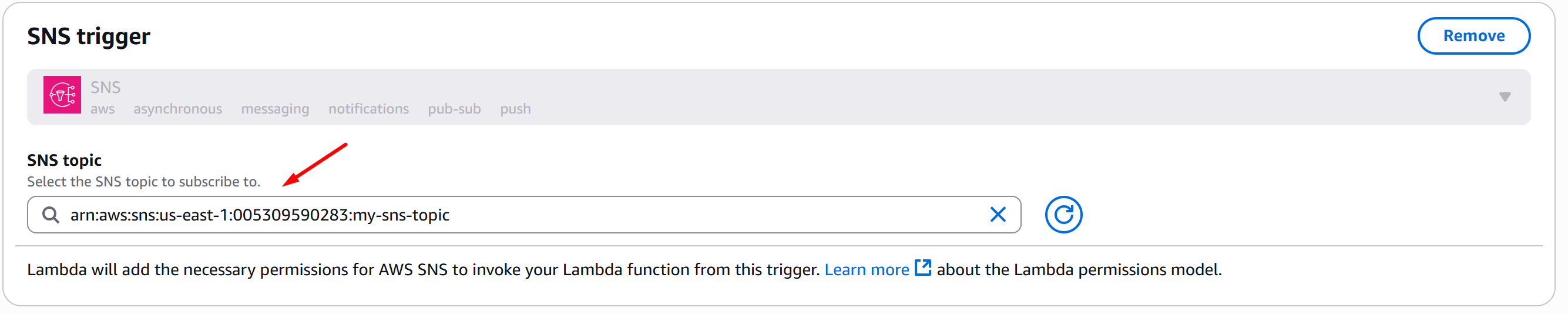Click the "SNS topic" field label
The height and width of the screenshot is (314, 1568).
pos(64,161)
